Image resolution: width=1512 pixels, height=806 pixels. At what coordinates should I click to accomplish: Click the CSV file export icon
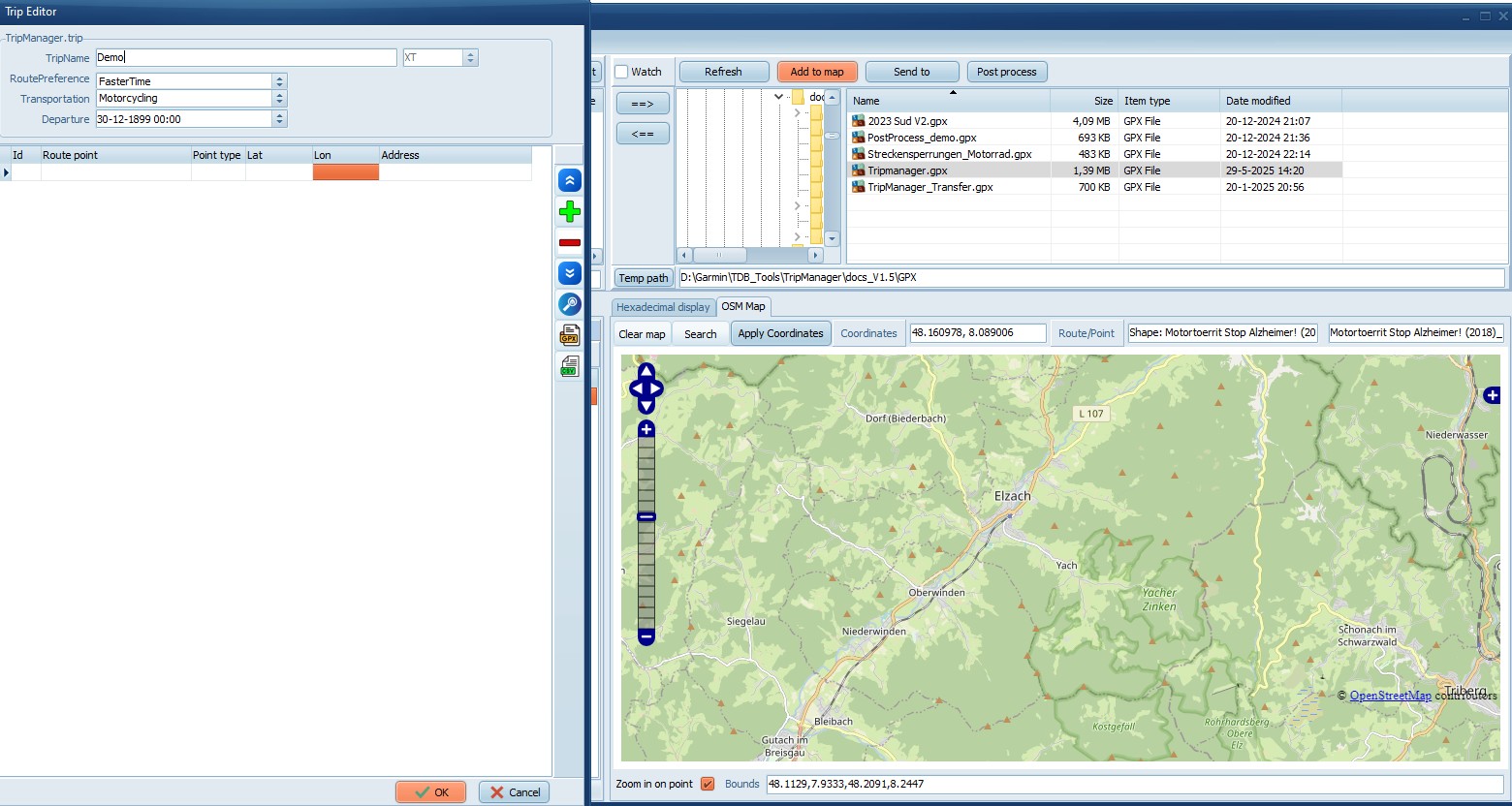tap(570, 366)
